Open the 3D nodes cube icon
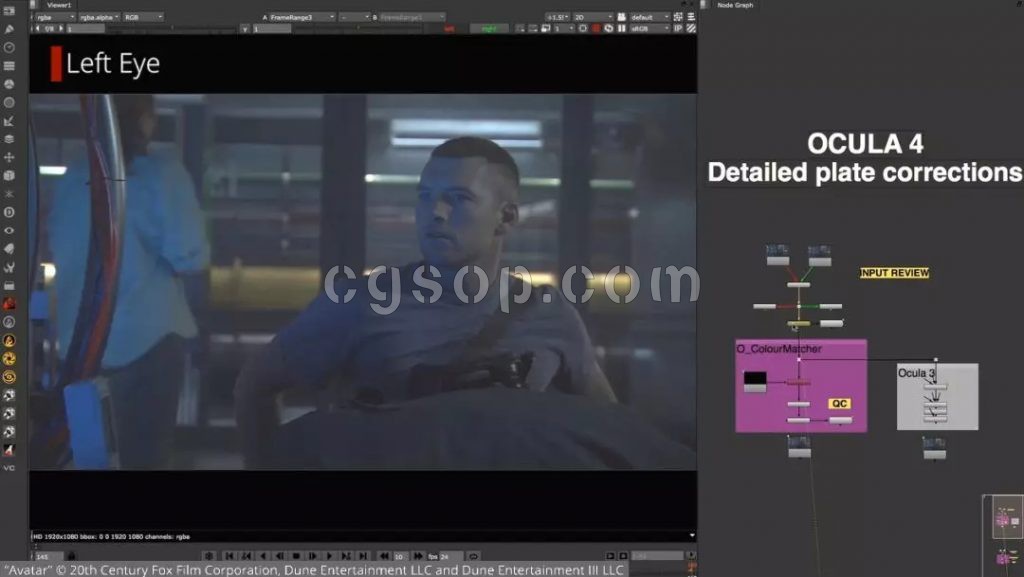Image resolution: width=1024 pixels, height=577 pixels. tap(9, 176)
